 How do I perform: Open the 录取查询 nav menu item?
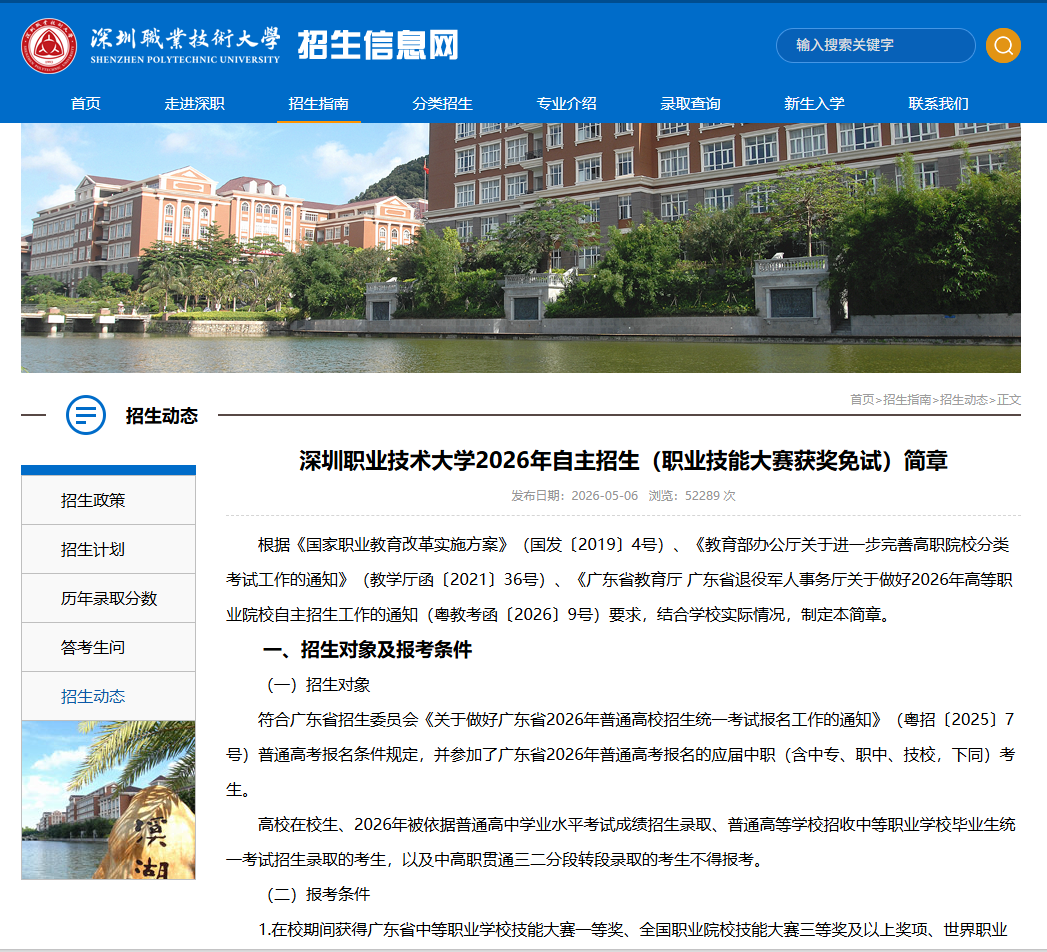pyautogui.click(x=690, y=103)
